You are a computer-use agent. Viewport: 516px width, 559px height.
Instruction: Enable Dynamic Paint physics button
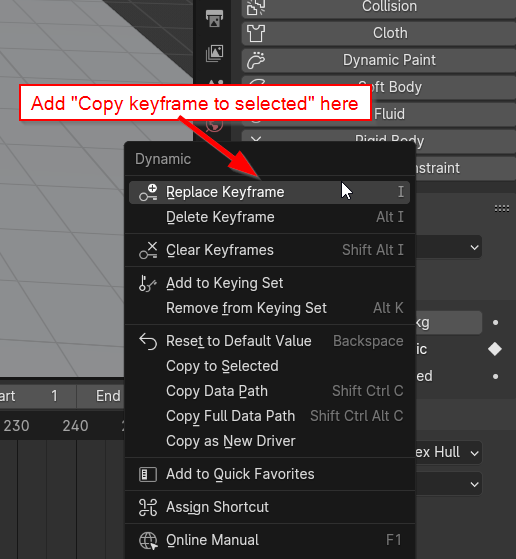coord(379,60)
